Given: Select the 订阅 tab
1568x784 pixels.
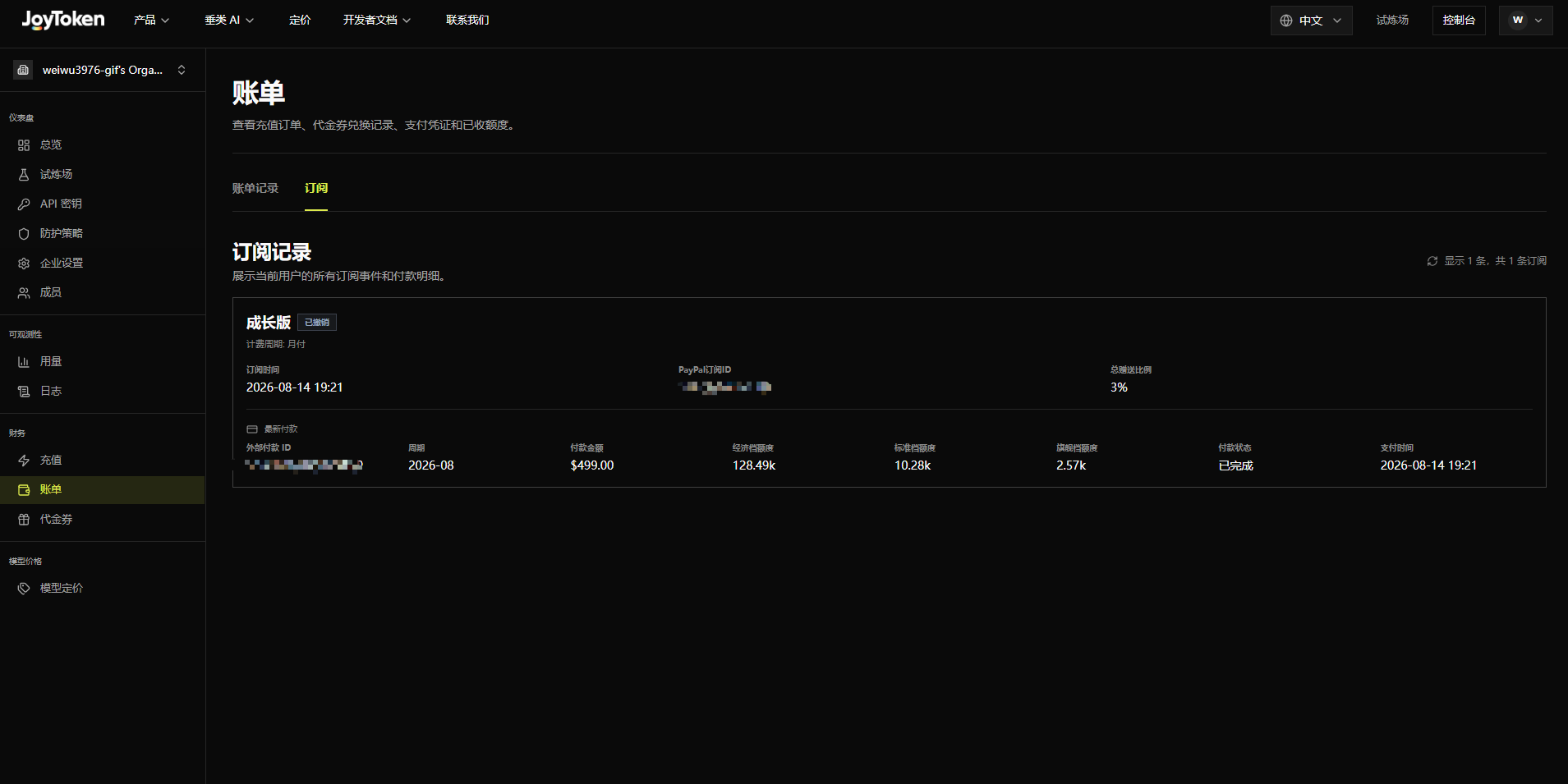Looking at the screenshot, I should 316,188.
